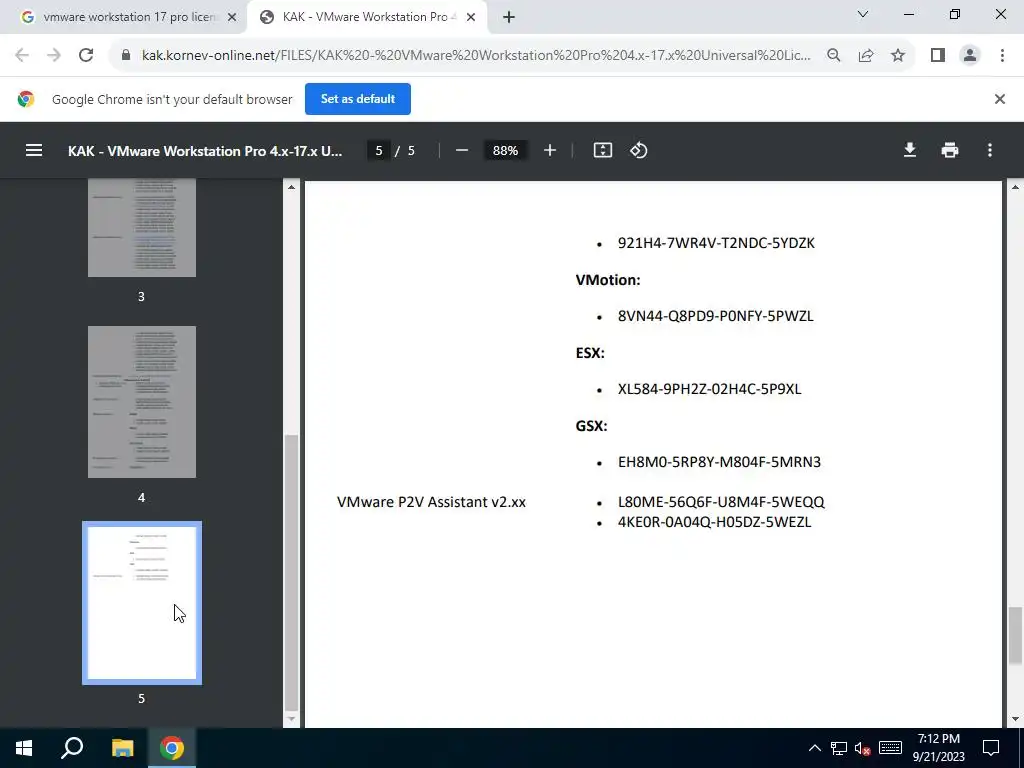This screenshot has height=768, width=1024.
Task: Print the PDF document
Action: [x=950, y=151]
